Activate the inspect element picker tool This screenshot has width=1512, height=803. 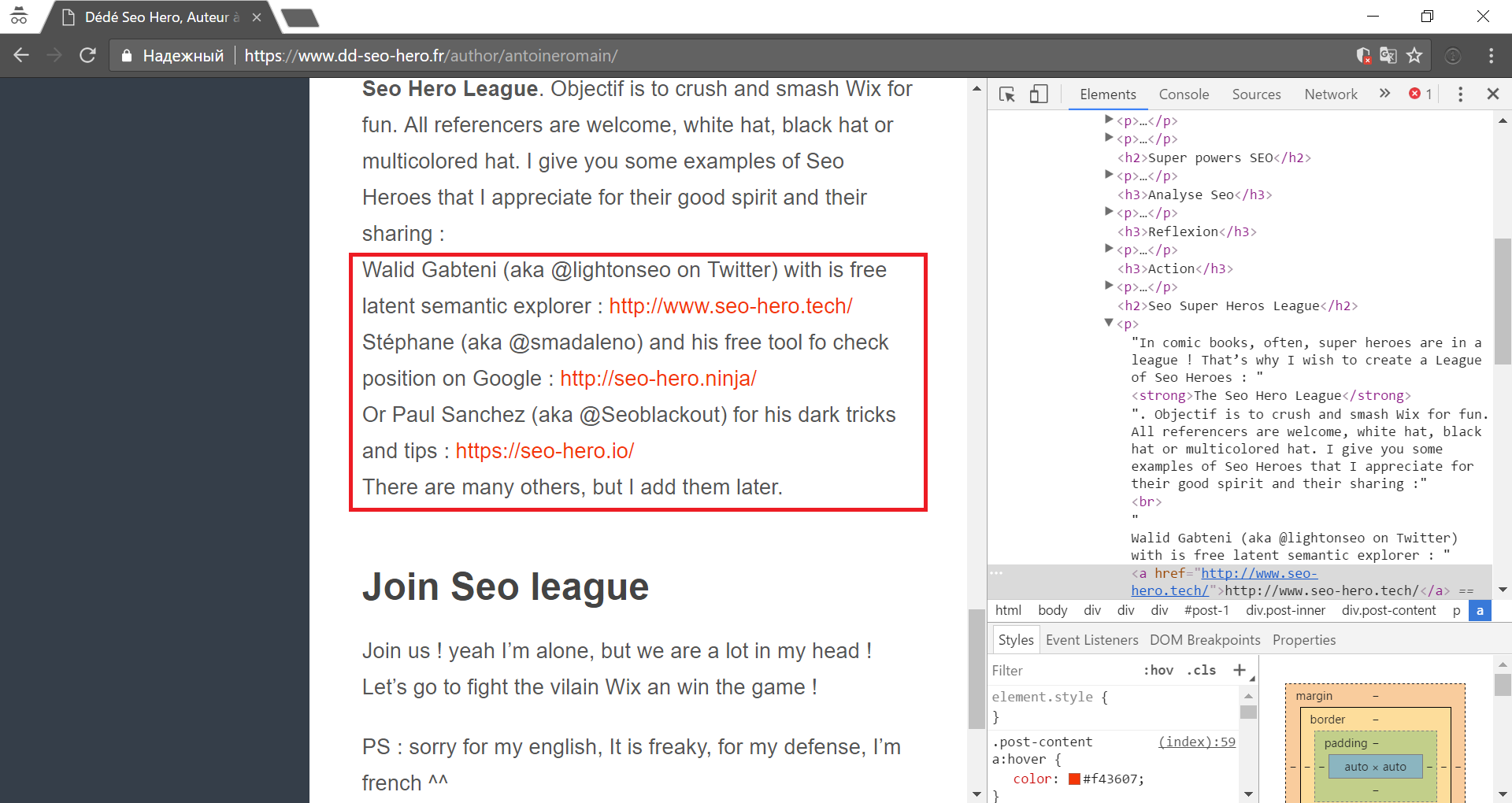(1007, 94)
